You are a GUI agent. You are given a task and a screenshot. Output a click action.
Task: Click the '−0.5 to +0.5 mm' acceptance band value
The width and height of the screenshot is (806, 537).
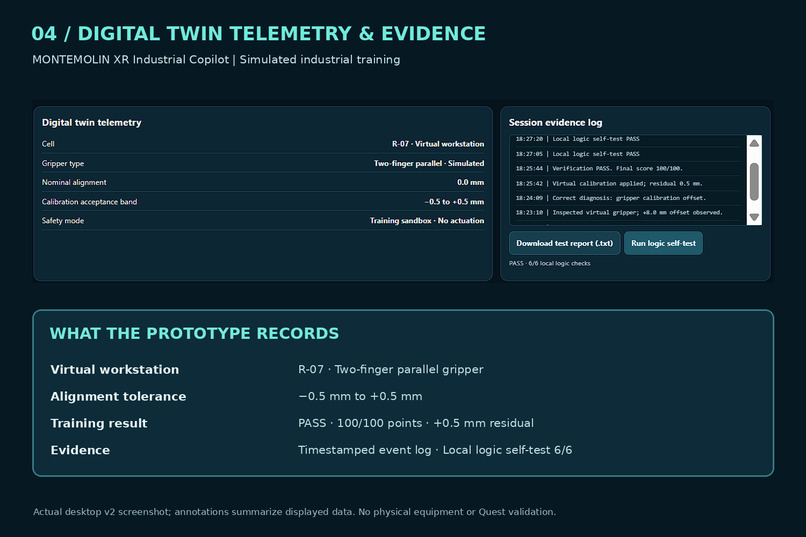(x=454, y=202)
